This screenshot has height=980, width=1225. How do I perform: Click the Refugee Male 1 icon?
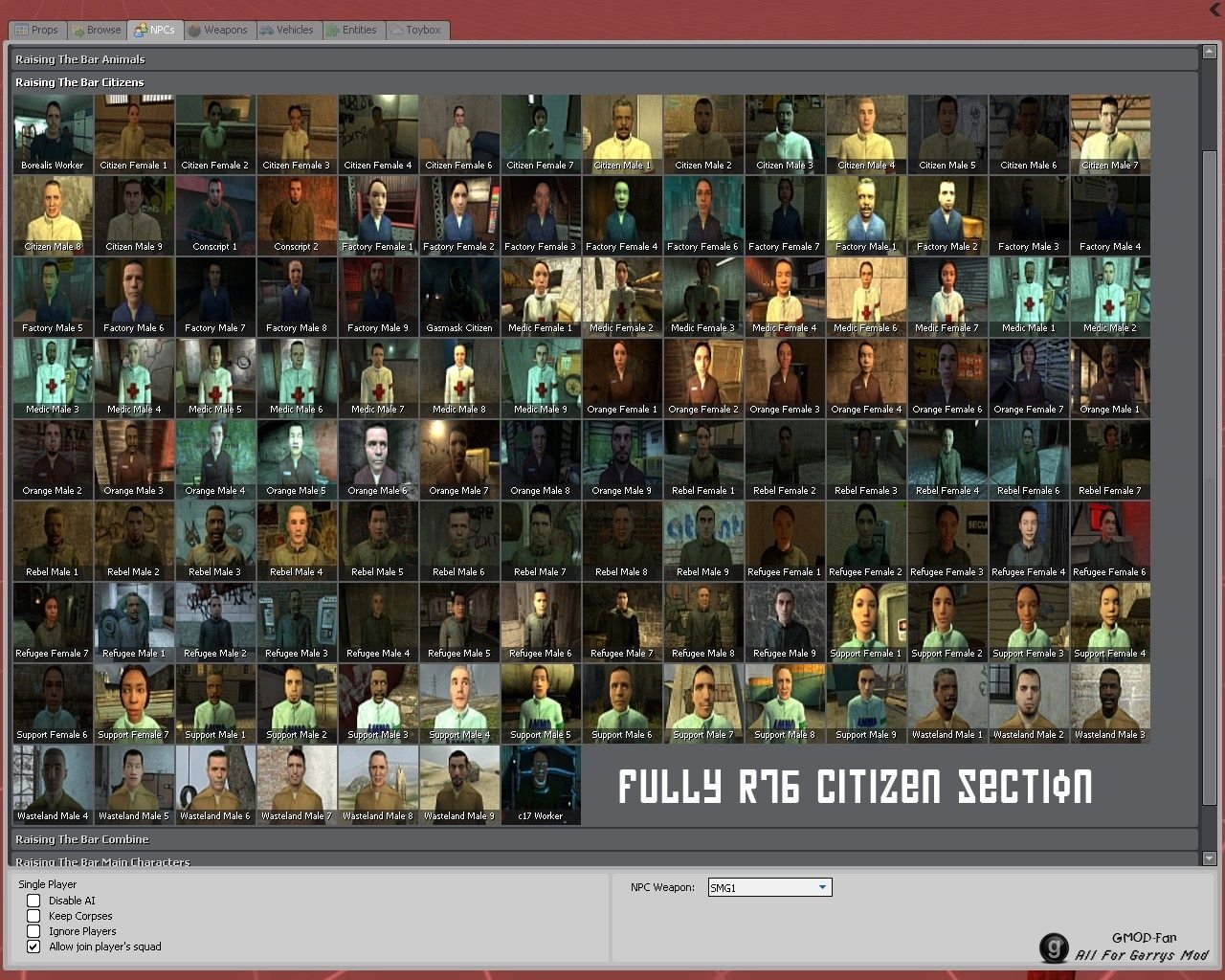tap(134, 622)
